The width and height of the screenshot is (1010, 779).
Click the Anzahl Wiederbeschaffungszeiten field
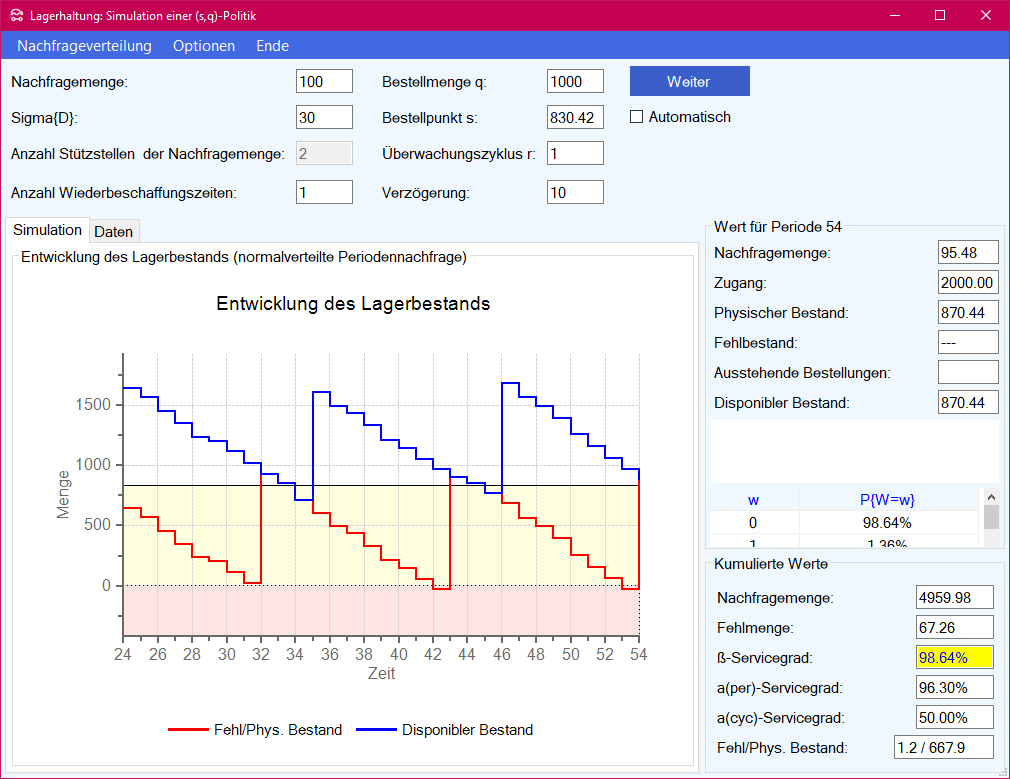[x=324, y=192]
